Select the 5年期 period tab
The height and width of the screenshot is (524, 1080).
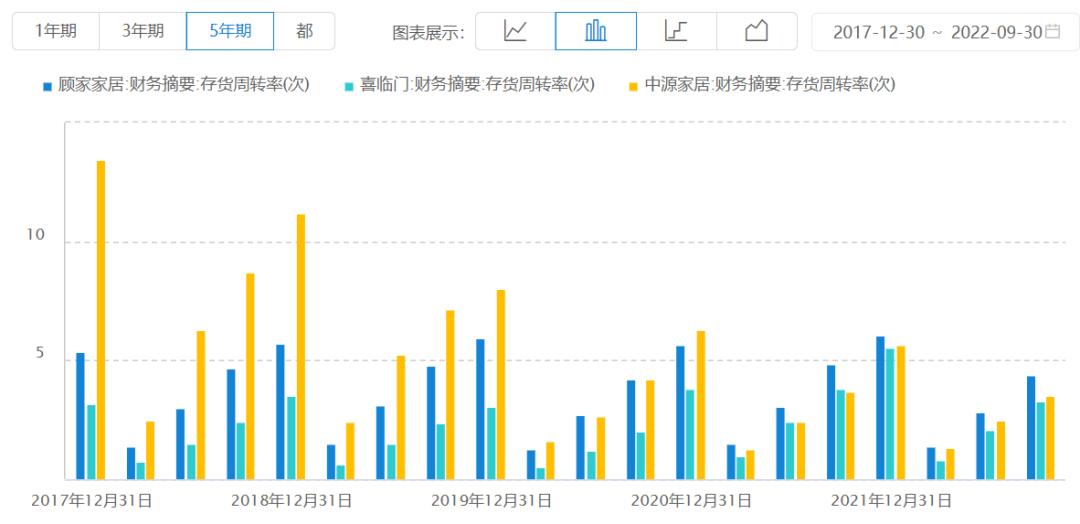[x=230, y=31]
